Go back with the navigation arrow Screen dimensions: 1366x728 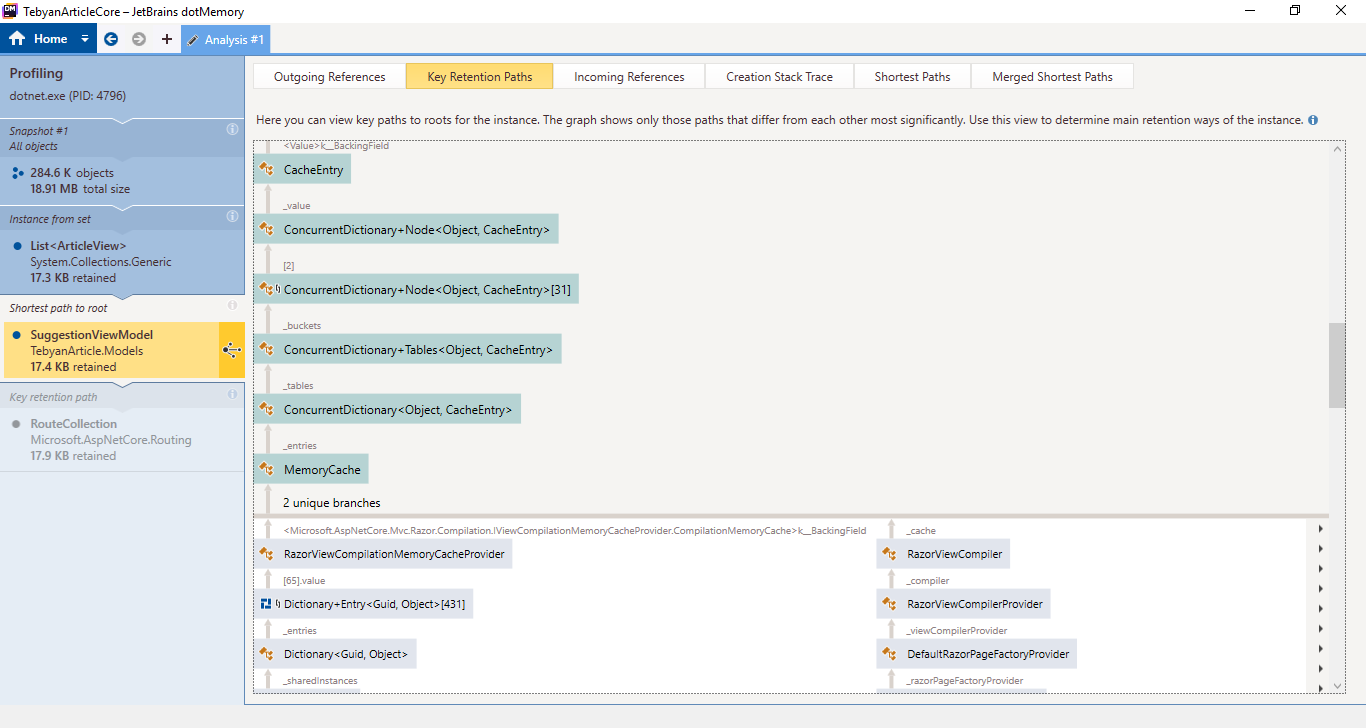[111, 39]
